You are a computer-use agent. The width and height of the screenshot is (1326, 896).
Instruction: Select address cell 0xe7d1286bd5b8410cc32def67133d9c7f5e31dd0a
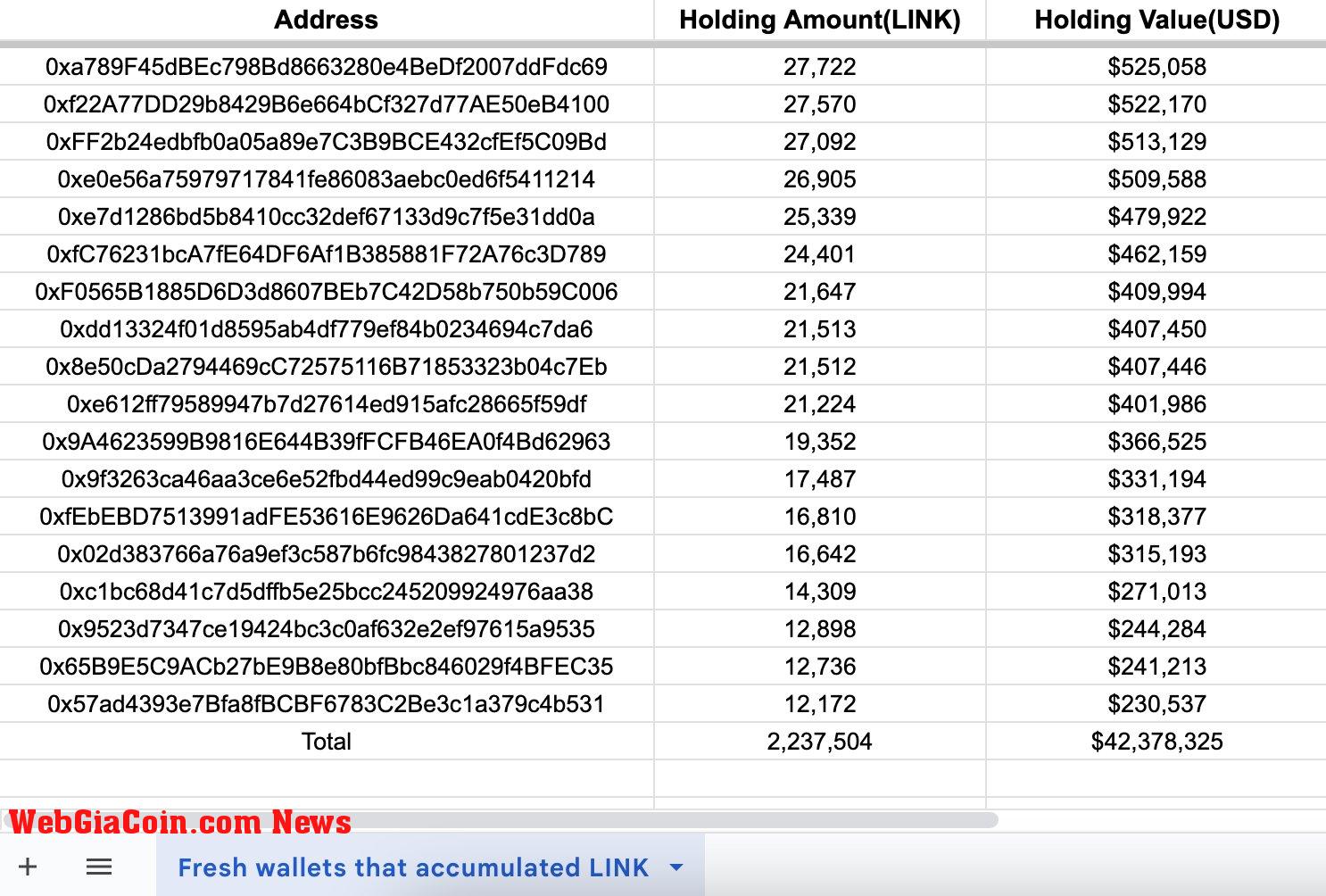[x=327, y=217]
